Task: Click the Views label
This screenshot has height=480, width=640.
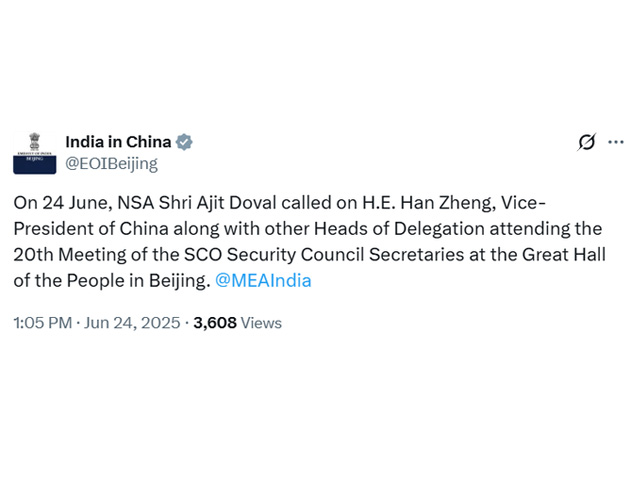Action: (262, 323)
